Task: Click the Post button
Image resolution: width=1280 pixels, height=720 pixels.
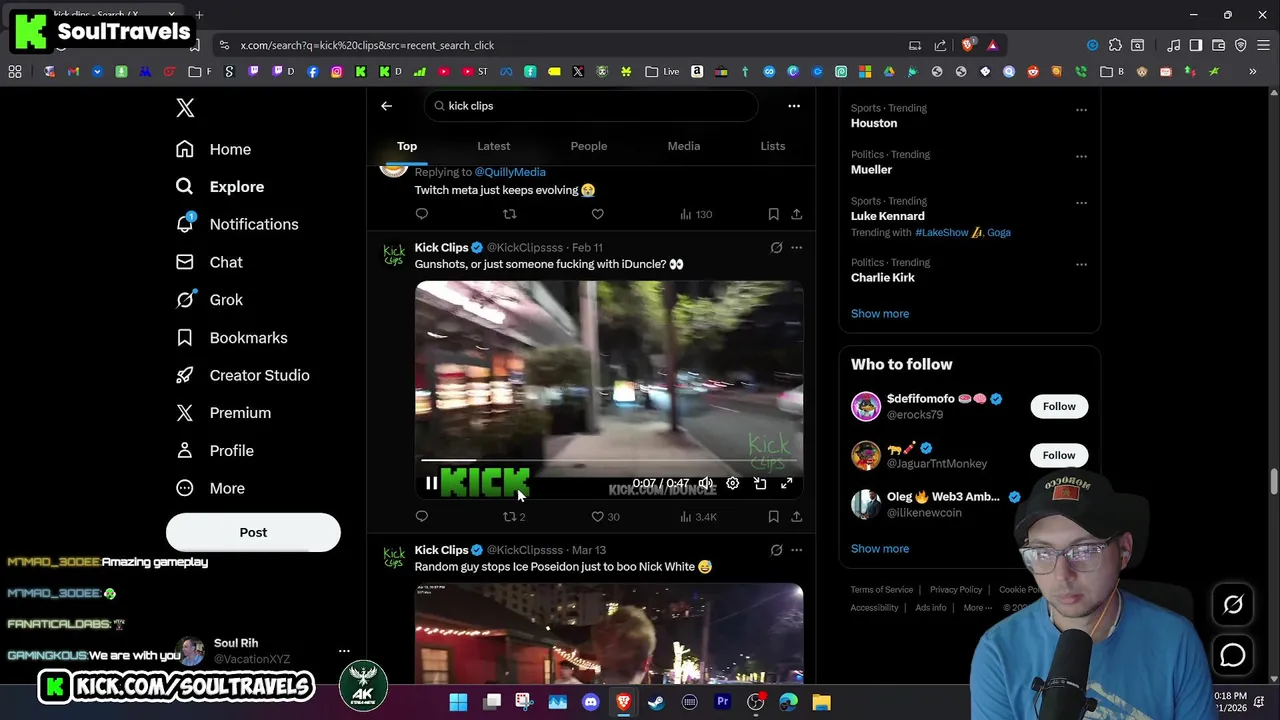Action: click(x=253, y=532)
